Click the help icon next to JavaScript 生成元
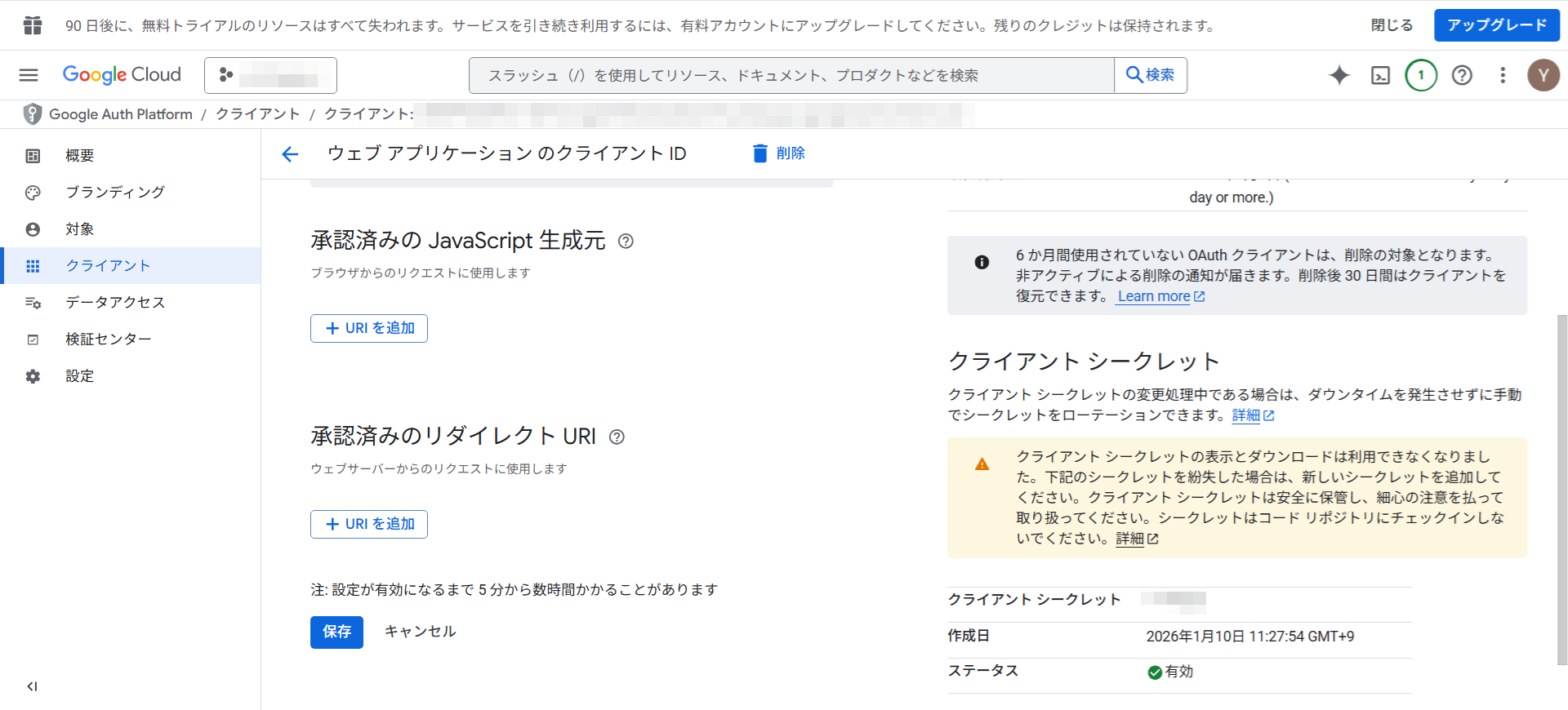The width and height of the screenshot is (1568, 710). pyautogui.click(x=626, y=241)
